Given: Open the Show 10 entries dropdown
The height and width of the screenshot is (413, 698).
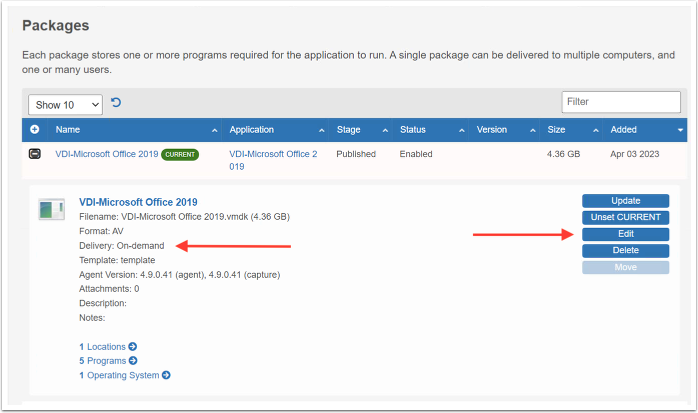Looking at the screenshot, I should point(66,104).
